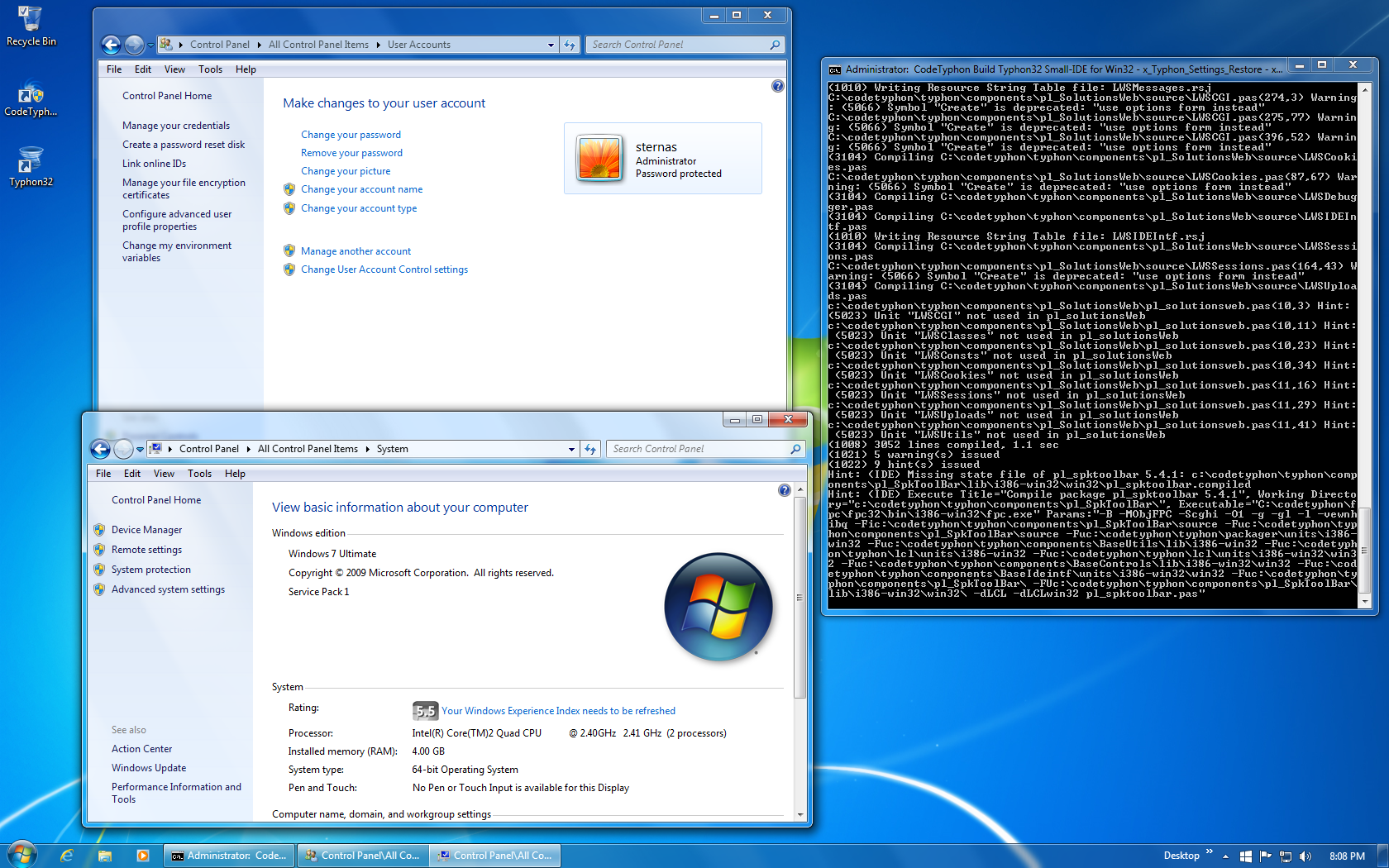Image resolution: width=1389 pixels, height=868 pixels.
Task: Expand arrow after Control Panel in System breadcrumb
Action: (248, 449)
